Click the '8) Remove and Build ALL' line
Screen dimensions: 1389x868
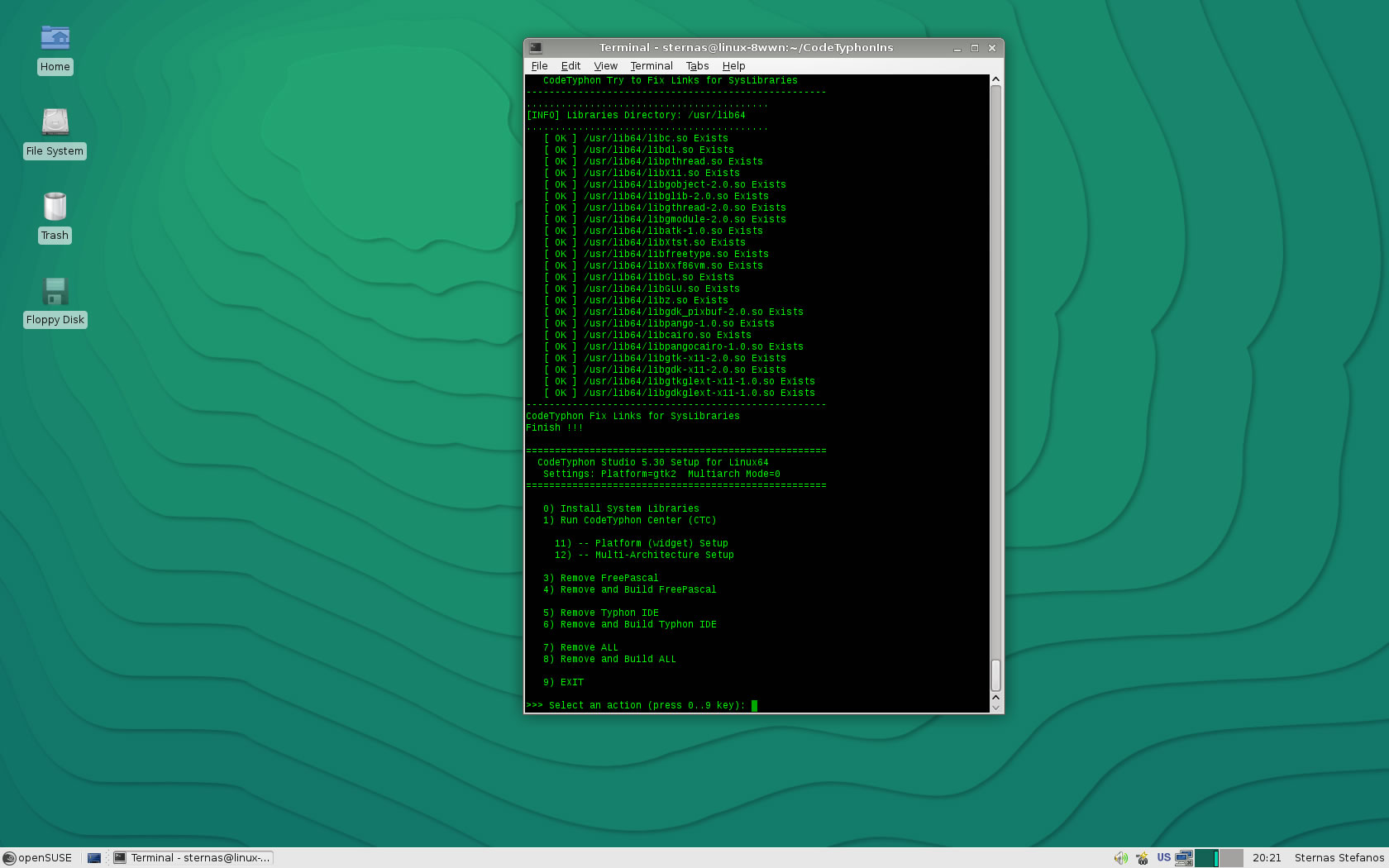coord(609,660)
